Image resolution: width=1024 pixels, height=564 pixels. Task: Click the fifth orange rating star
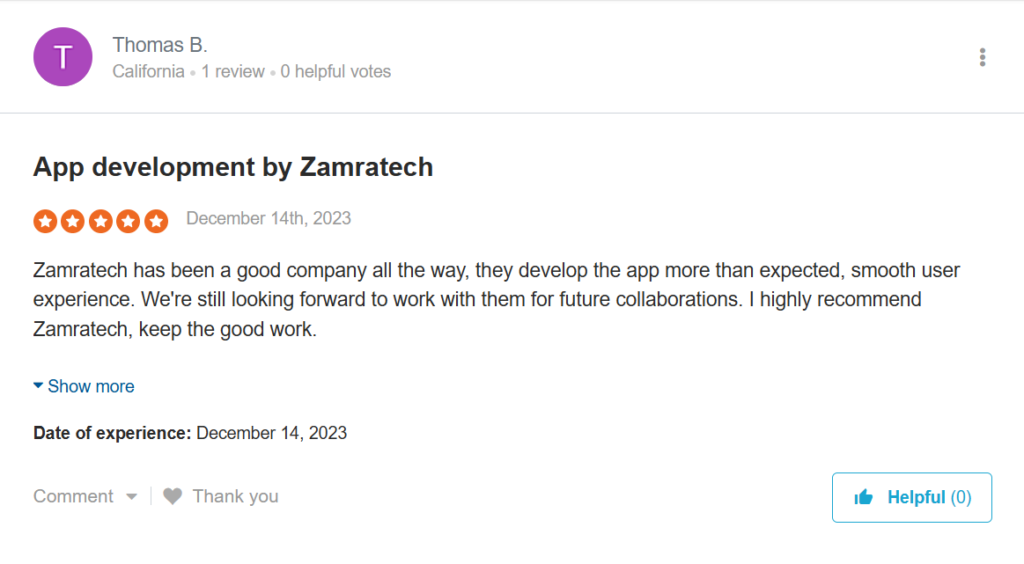(x=156, y=221)
